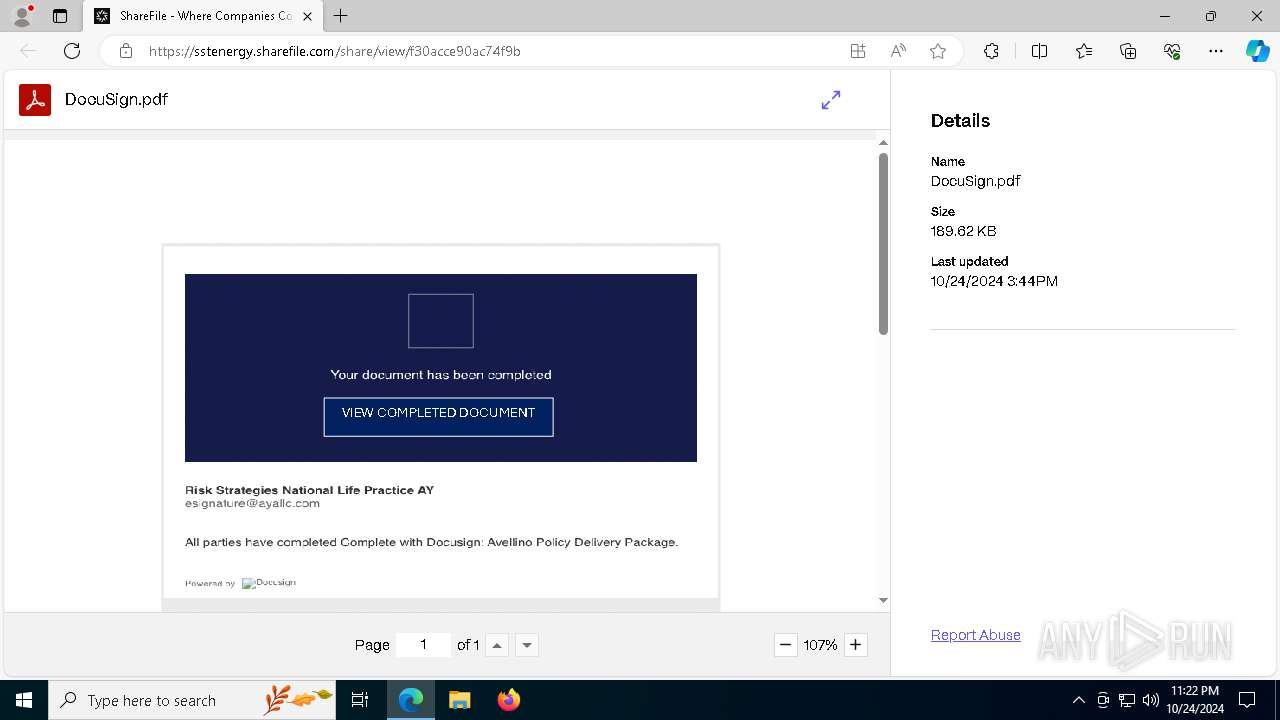This screenshot has width=1280, height=720.
Task: Click the 107% zoom level text
Action: (820, 645)
